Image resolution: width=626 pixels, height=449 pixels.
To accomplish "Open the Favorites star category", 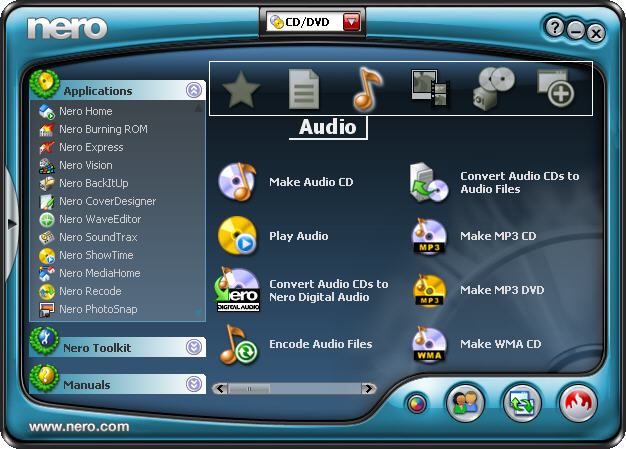I will (x=241, y=89).
